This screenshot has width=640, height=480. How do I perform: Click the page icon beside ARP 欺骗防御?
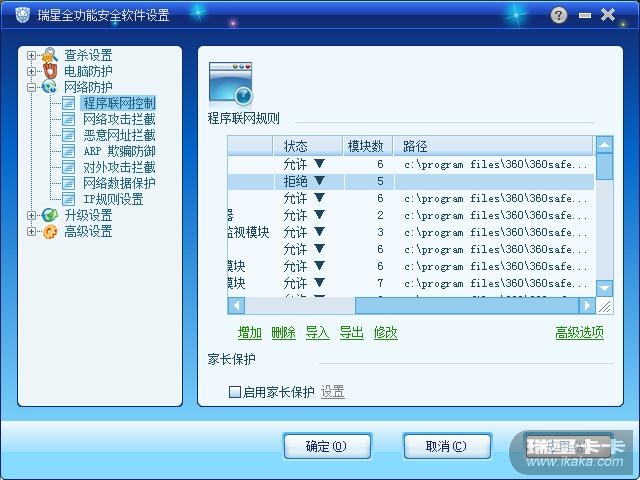pos(69,151)
